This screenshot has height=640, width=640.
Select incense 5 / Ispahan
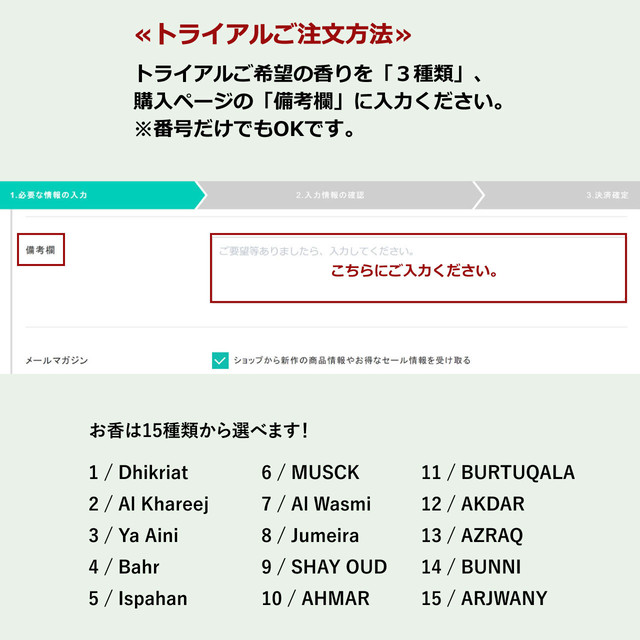[138, 599]
